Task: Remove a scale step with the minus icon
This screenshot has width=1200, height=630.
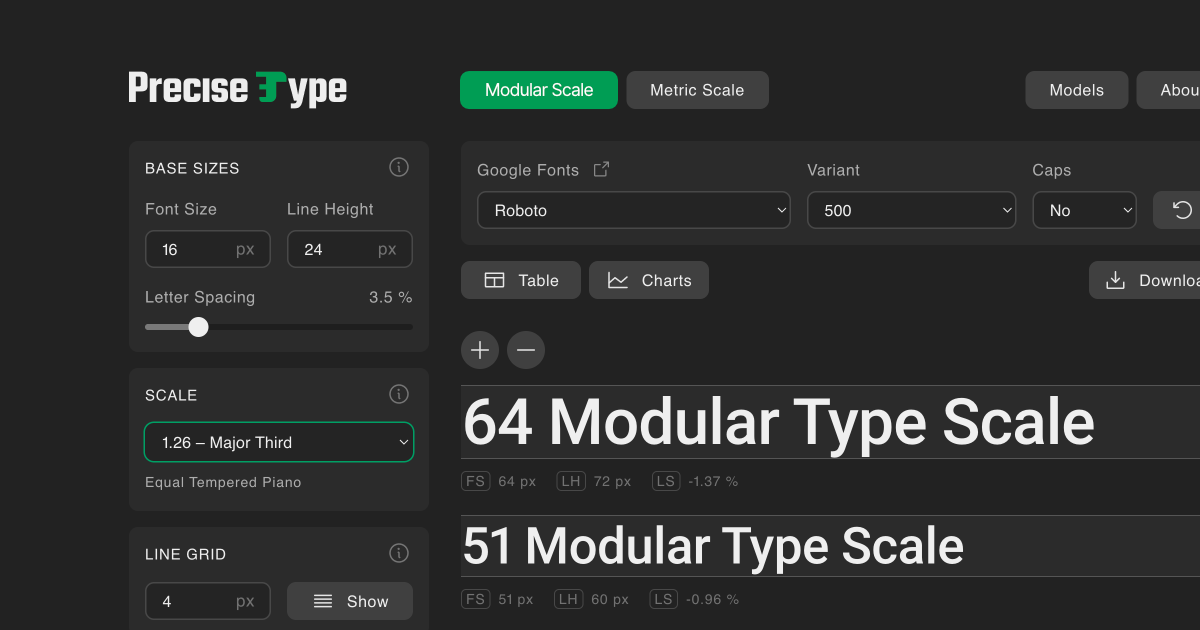Action: coord(526,350)
